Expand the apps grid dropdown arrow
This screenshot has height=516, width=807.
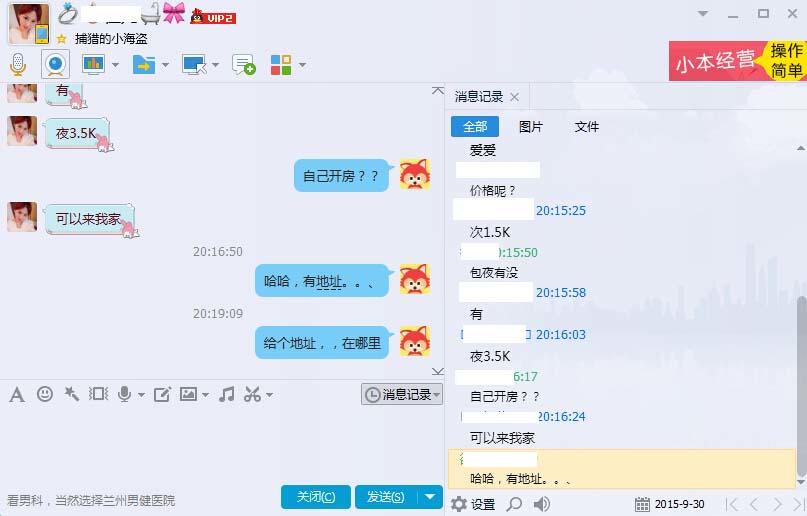pyautogui.click(x=302, y=65)
